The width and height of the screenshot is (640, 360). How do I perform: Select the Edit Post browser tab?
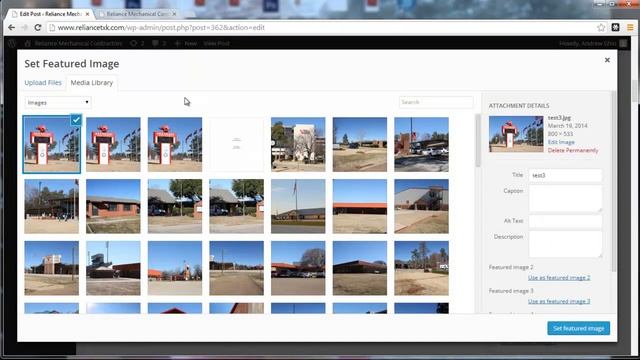click(x=50, y=14)
